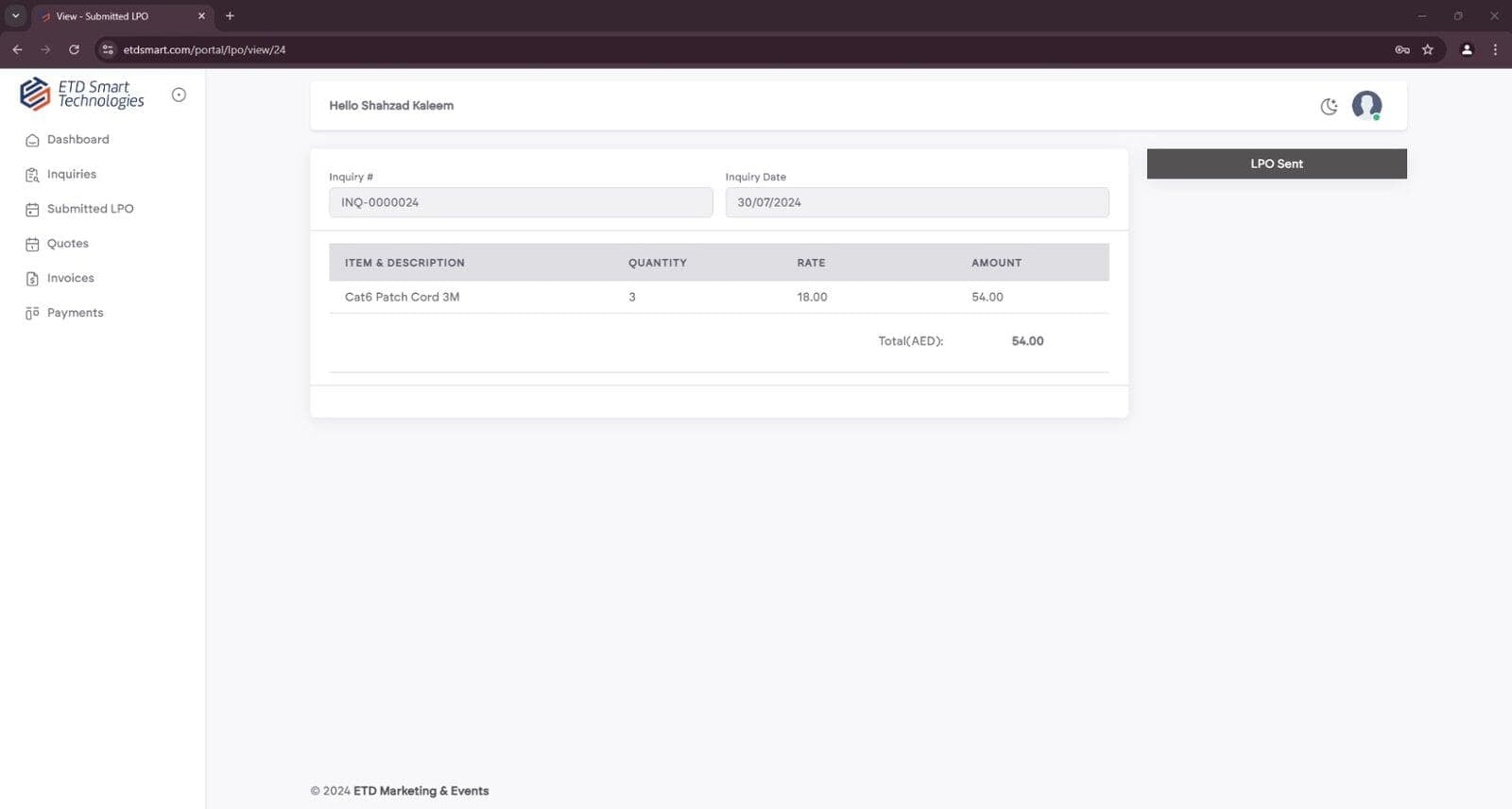This screenshot has height=809, width=1512.
Task: Open Payments section in sidebar
Action: coord(76,313)
